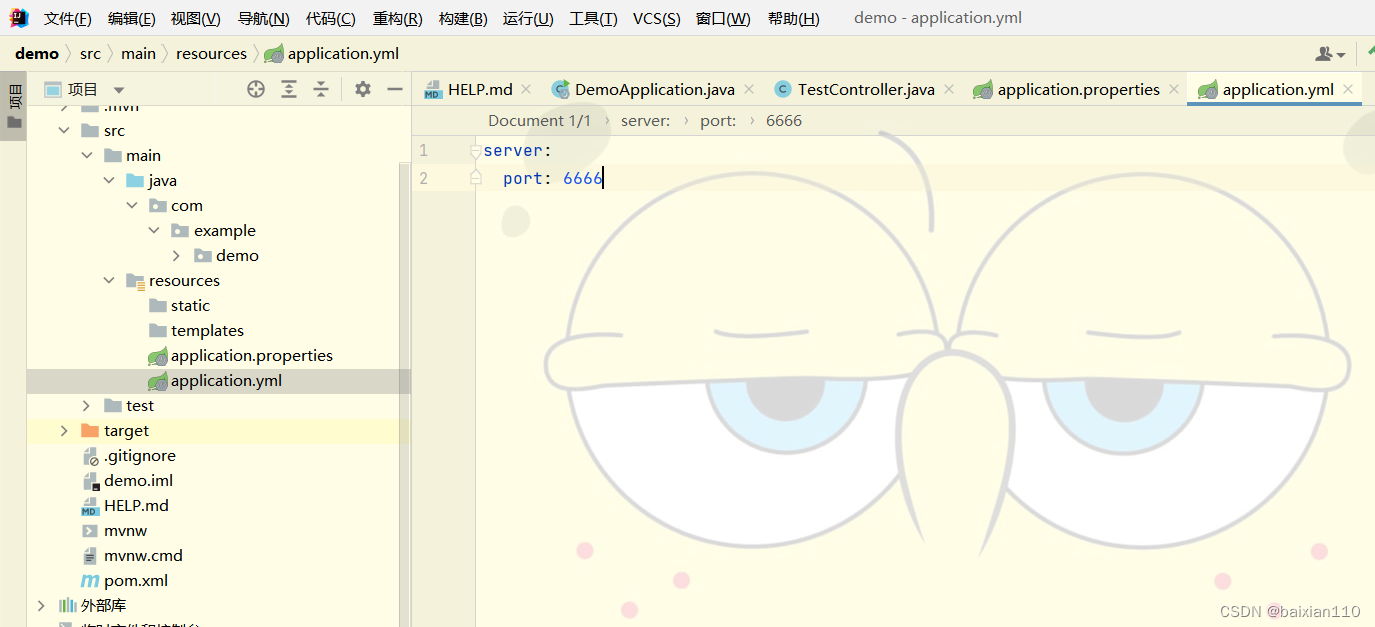The height and width of the screenshot is (627, 1375).
Task: Click the fold marker beside server: line
Action: [476, 152]
